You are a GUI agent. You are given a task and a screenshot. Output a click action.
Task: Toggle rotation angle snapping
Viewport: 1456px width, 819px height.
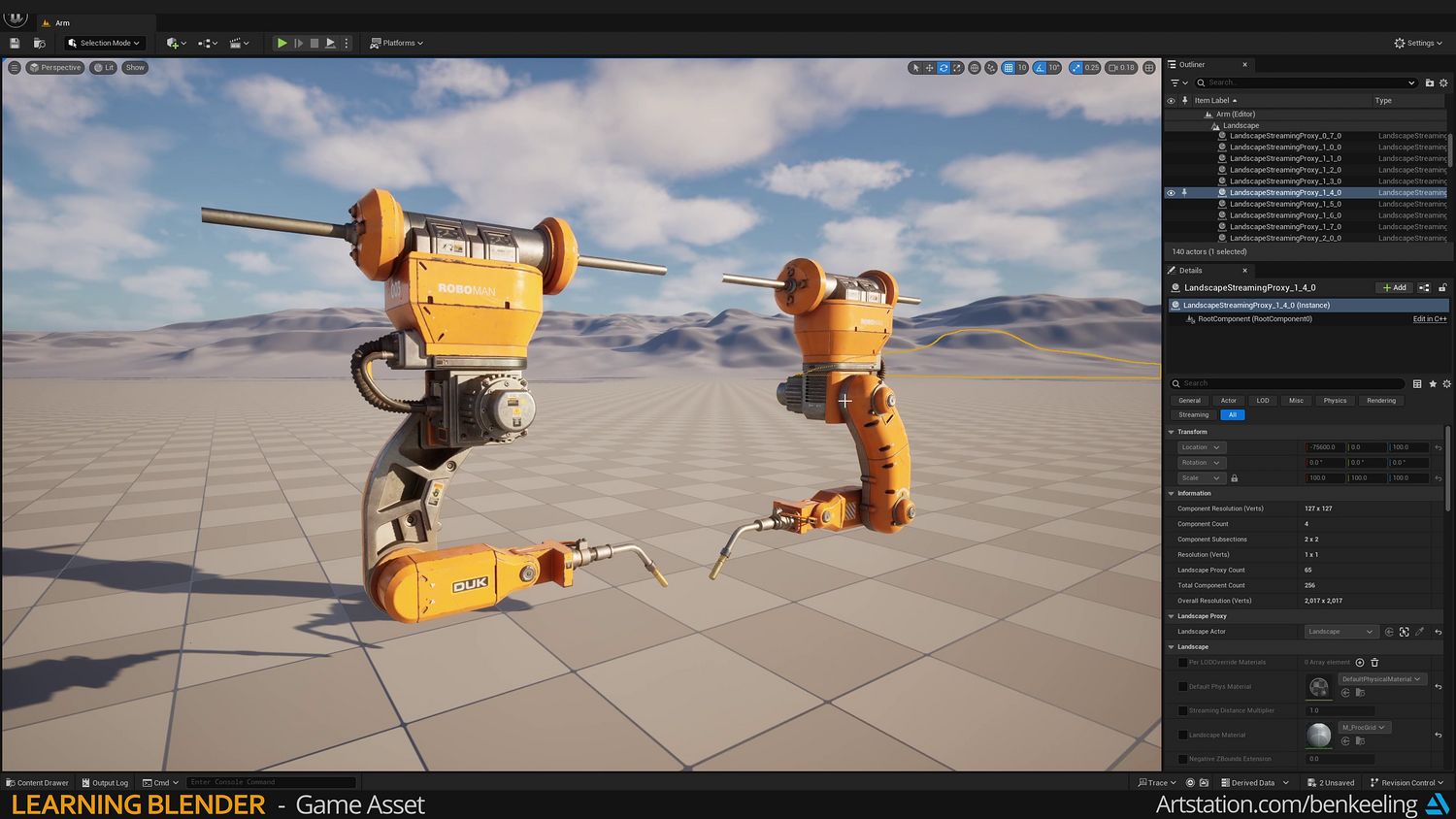[x=1040, y=68]
